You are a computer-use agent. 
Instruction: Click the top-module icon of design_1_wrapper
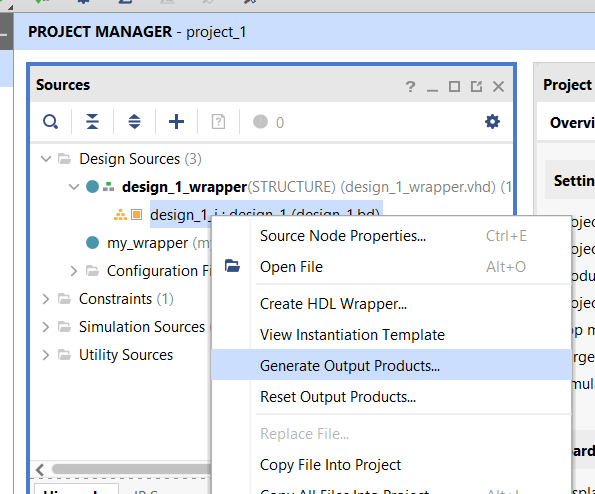pyautogui.click(x=109, y=187)
